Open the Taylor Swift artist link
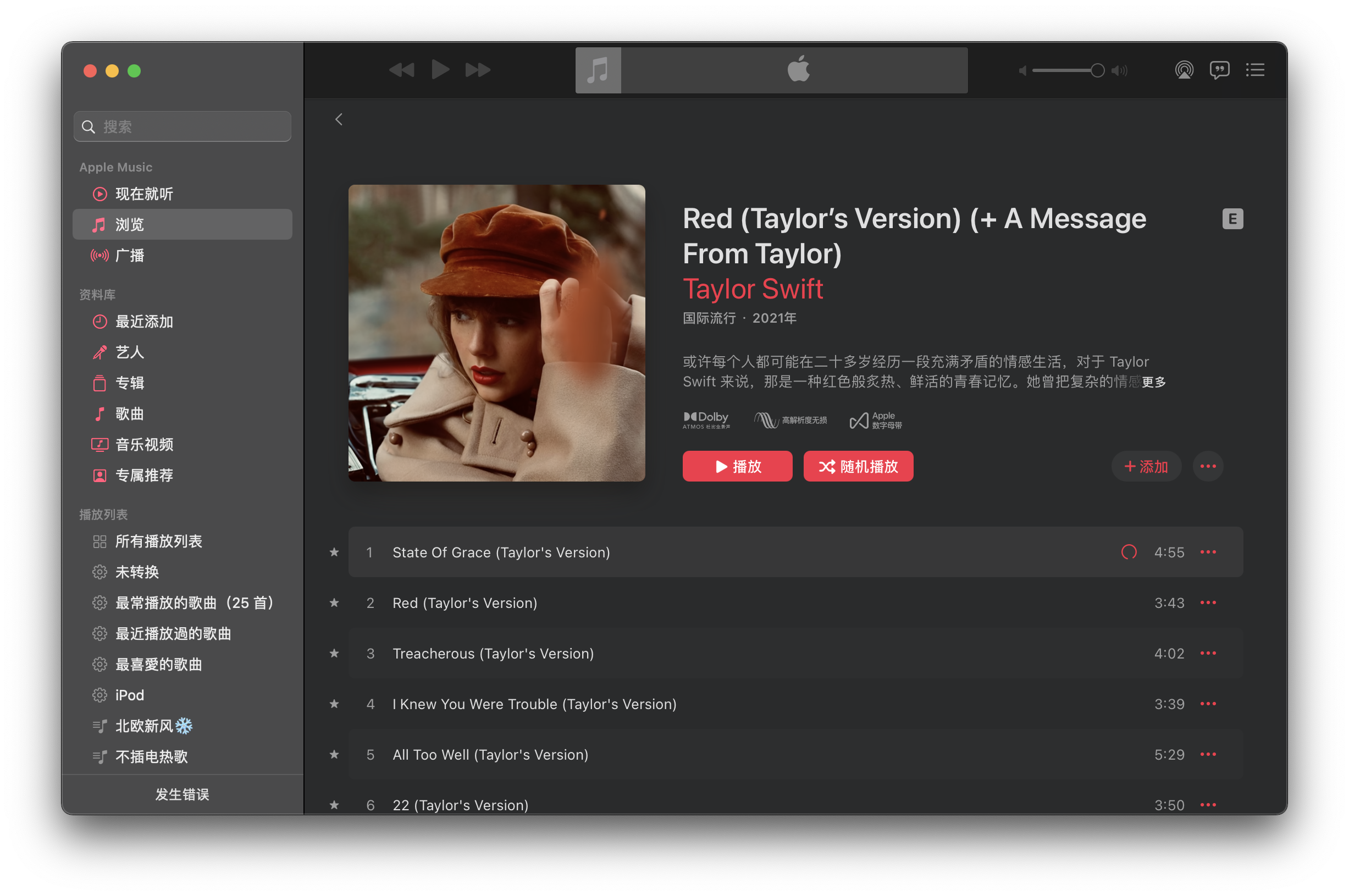The width and height of the screenshot is (1349, 896). [753, 289]
